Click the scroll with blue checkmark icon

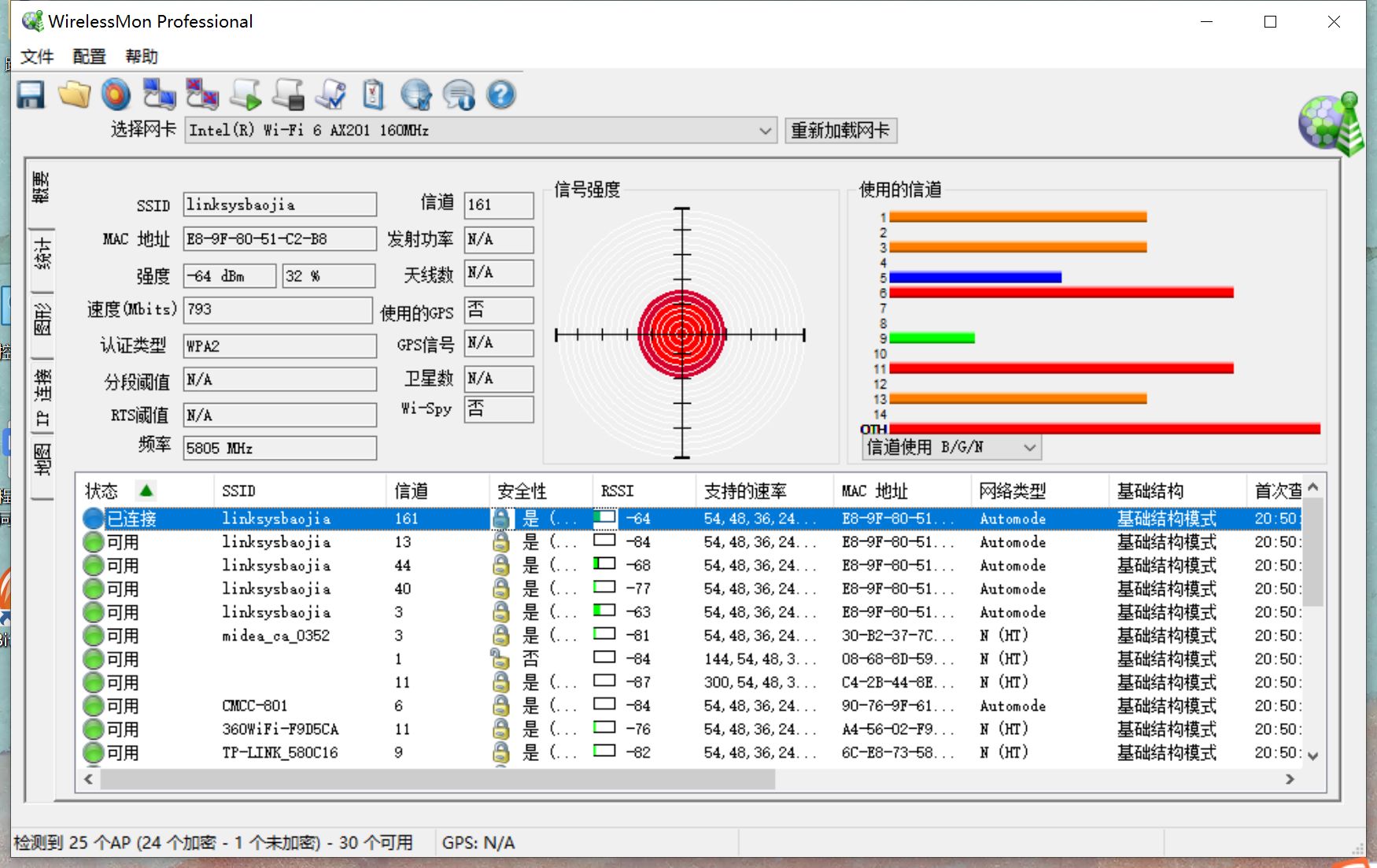(330, 94)
